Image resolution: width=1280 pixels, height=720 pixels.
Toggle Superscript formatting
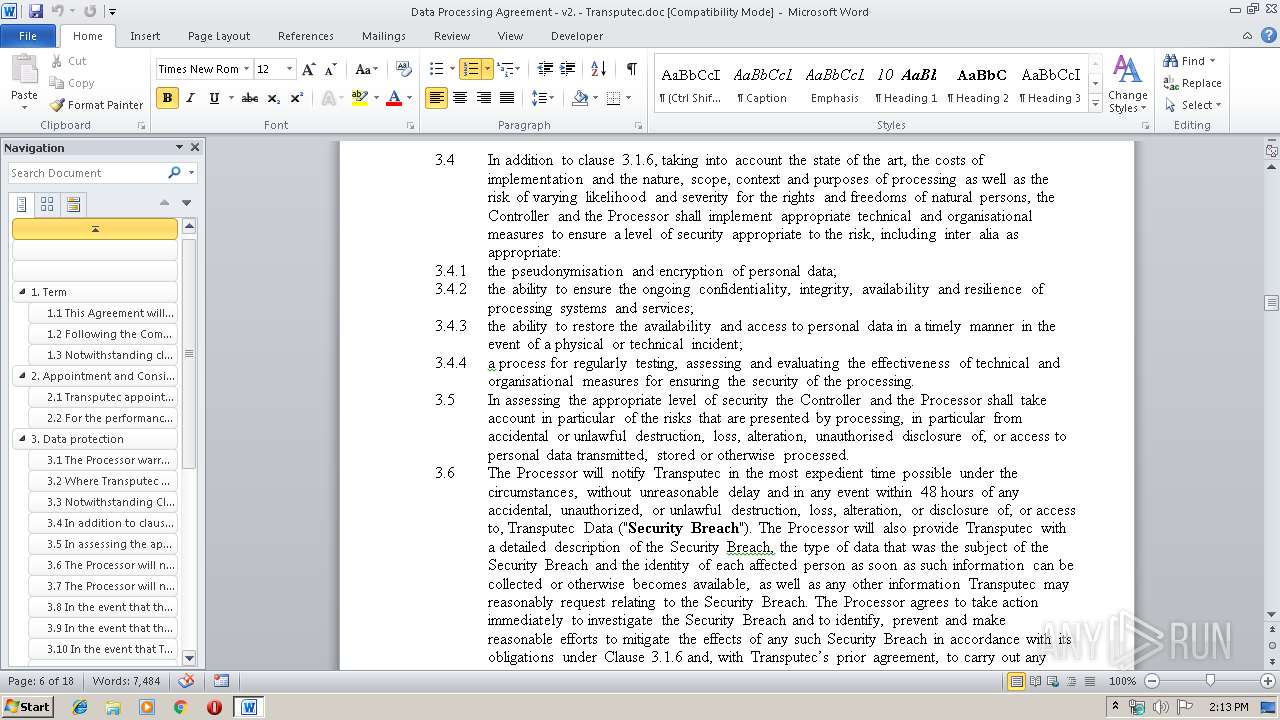[297, 98]
